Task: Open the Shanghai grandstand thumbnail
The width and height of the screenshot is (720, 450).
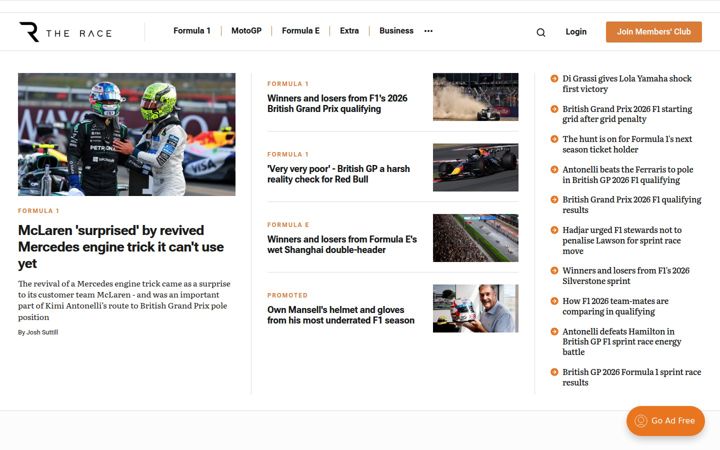Action: click(476, 238)
